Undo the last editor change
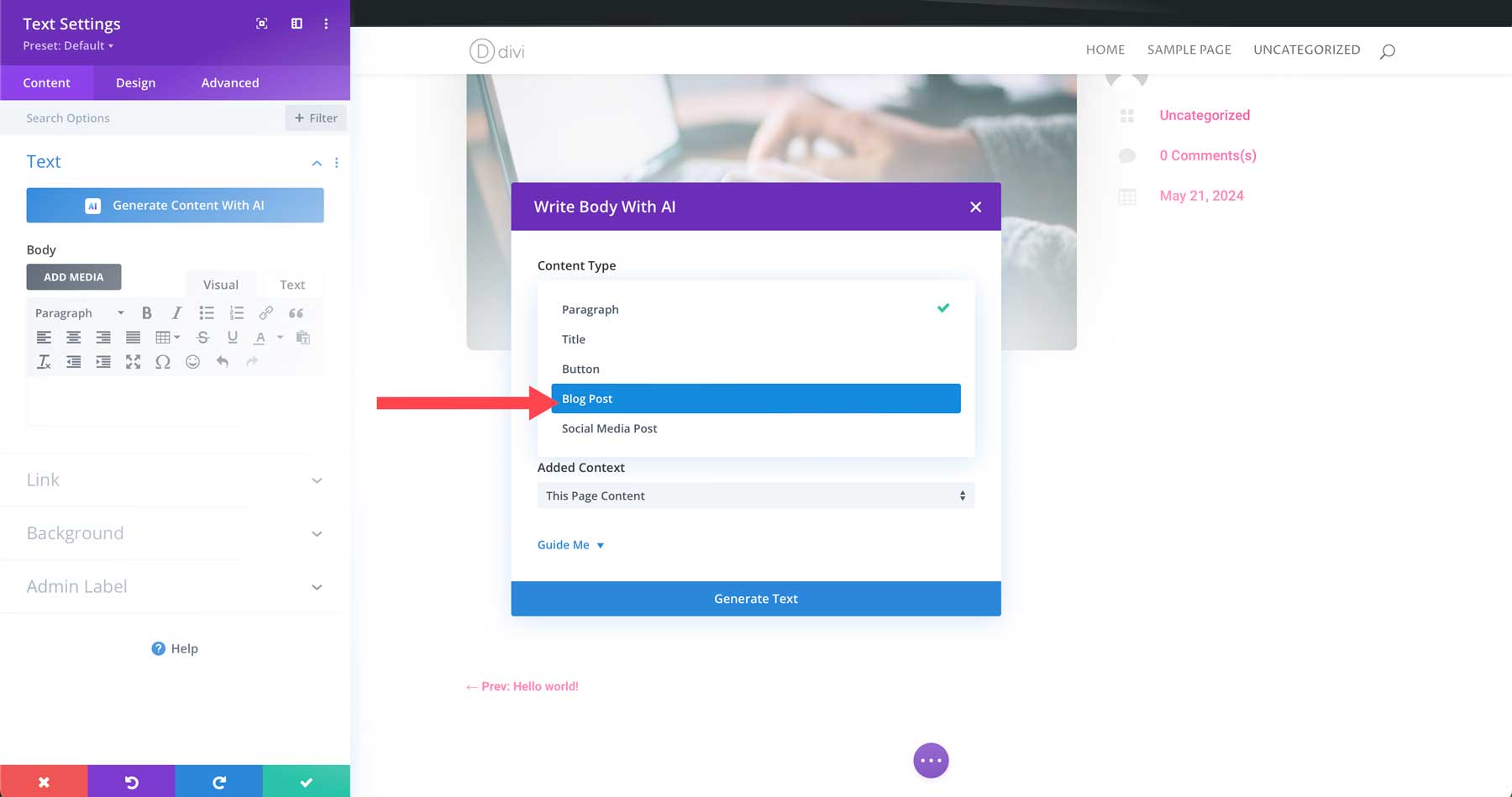Viewport: 1512px width, 797px height. click(222, 361)
